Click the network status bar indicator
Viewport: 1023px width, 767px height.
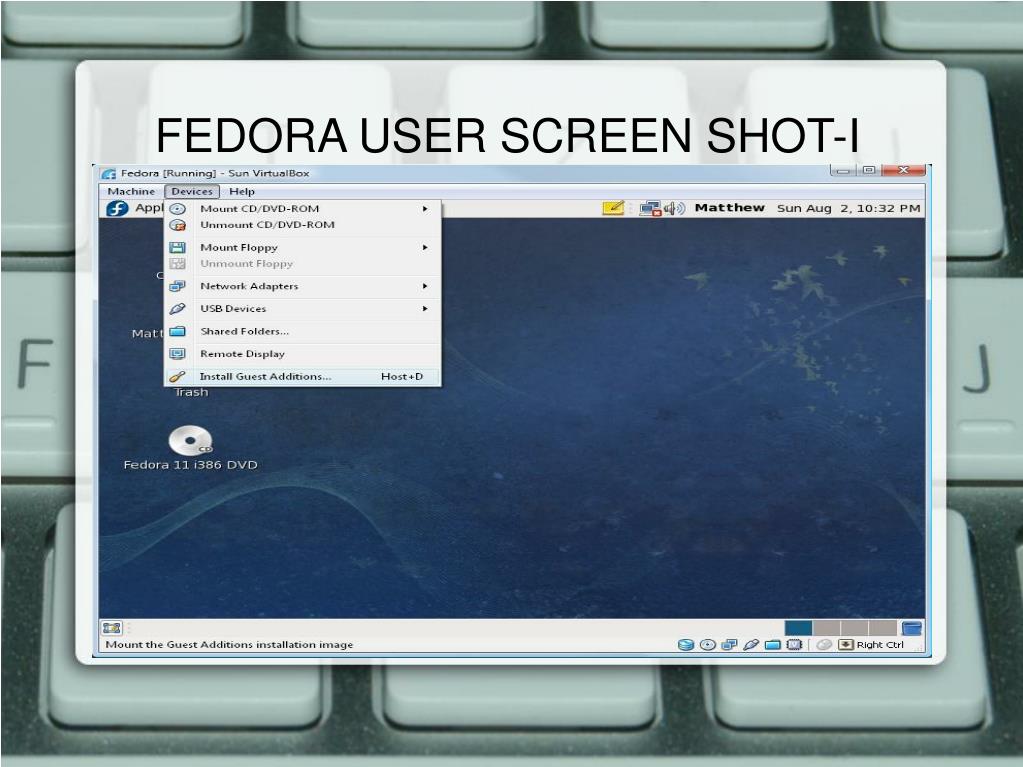pyautogui.click(x=729, y=644)
